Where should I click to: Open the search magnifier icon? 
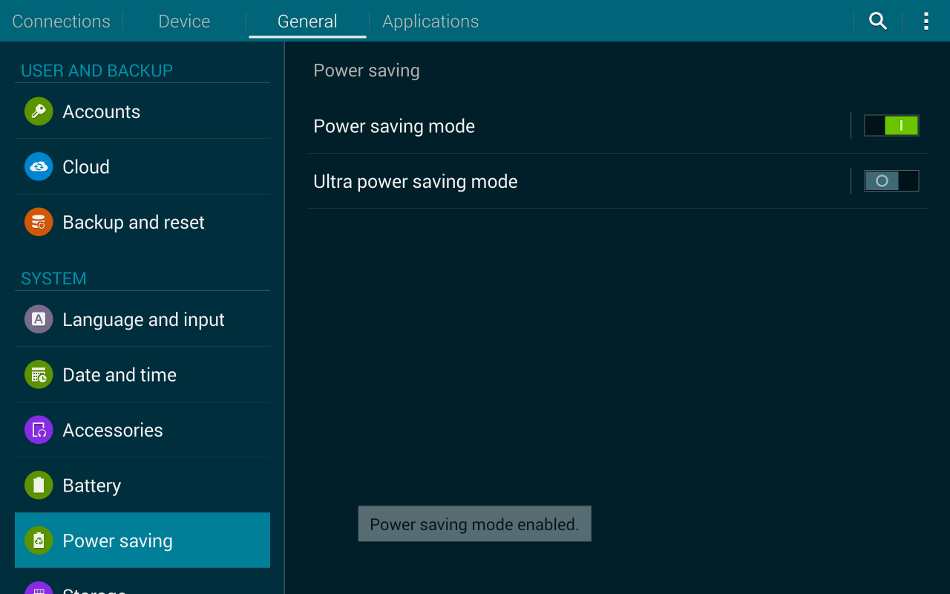877,21
